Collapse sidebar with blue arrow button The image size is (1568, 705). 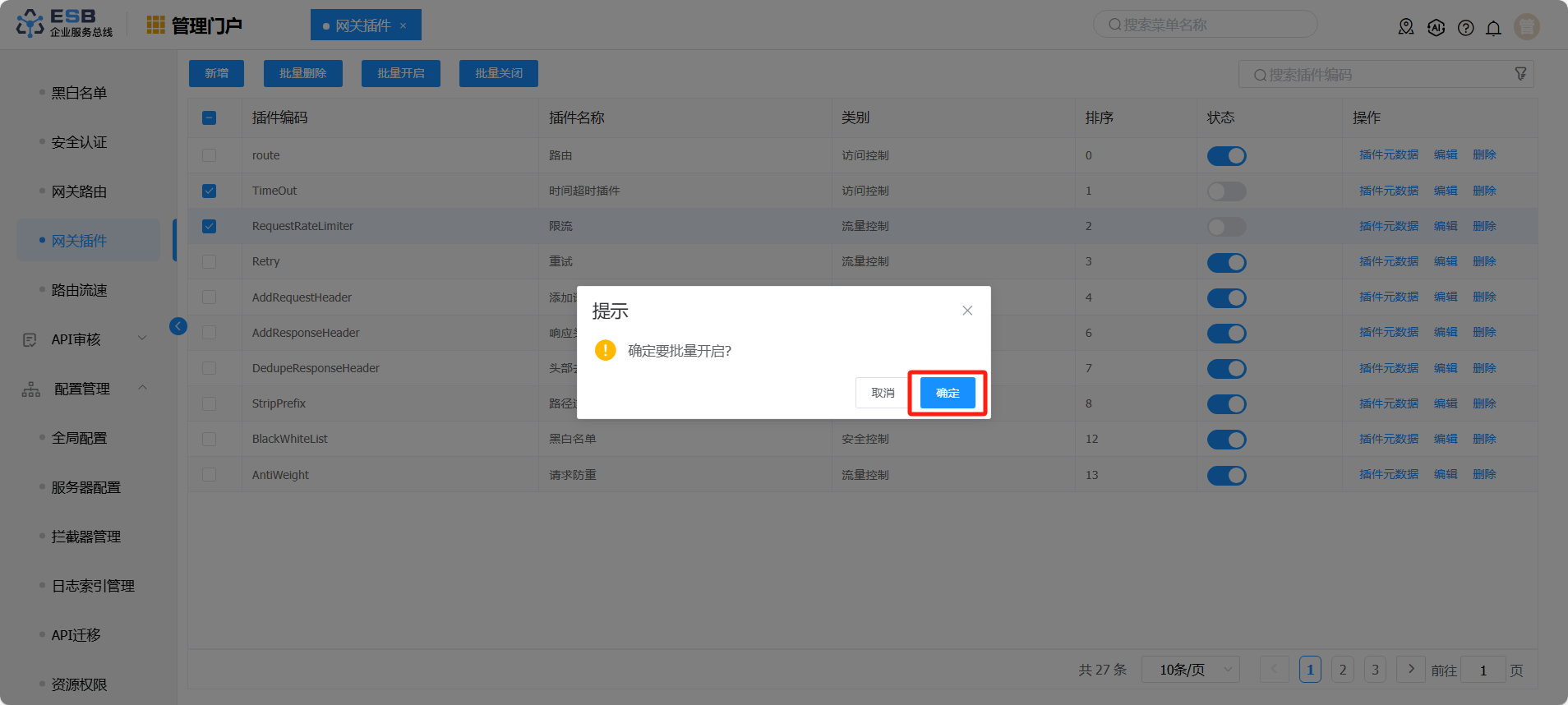(x=178, y=326)
